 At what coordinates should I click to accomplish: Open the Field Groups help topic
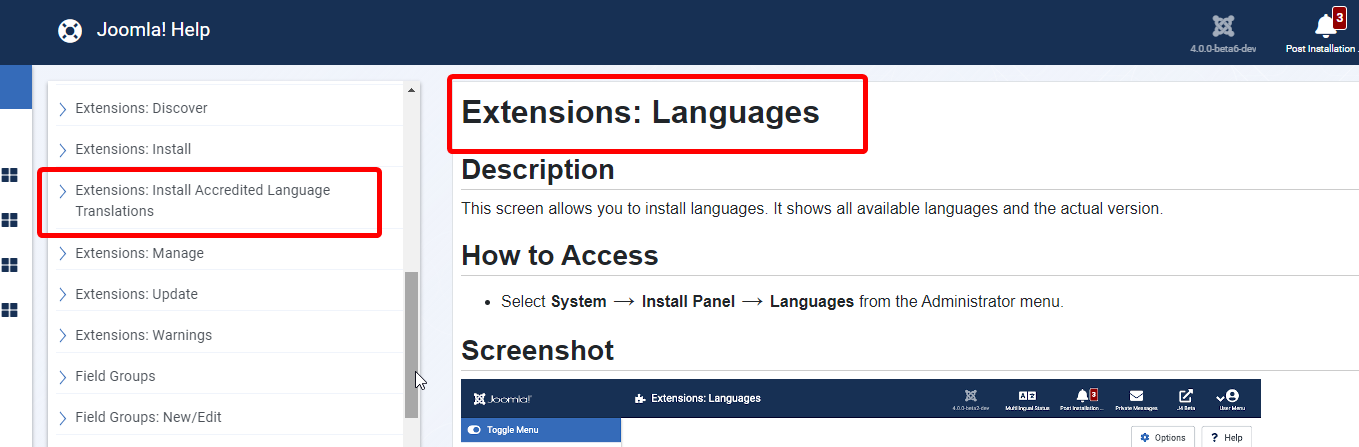(x=115, y=376)
